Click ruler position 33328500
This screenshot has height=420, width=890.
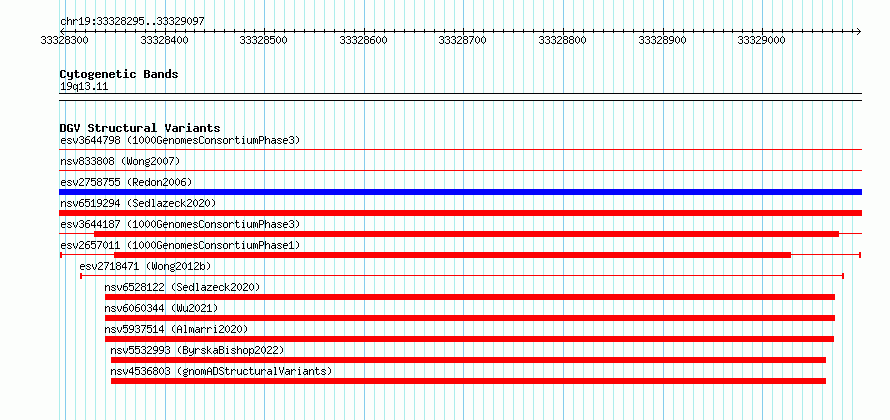(263, 40)
